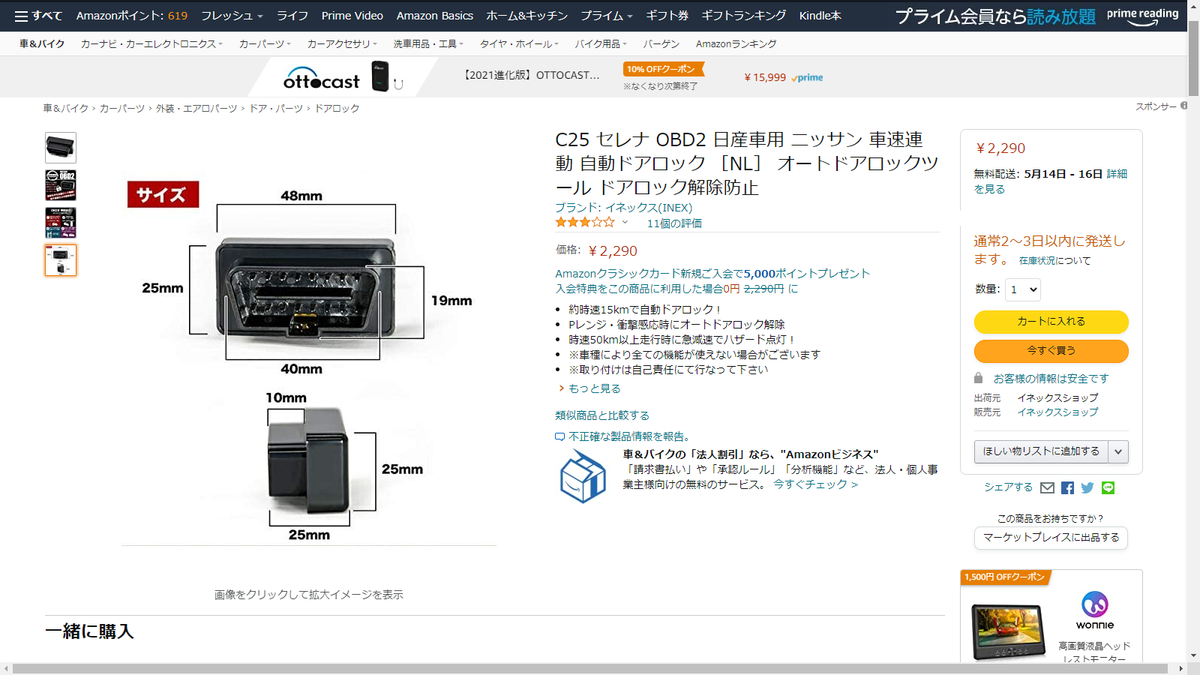Open プライム nav dropdown

click(607, 16)
